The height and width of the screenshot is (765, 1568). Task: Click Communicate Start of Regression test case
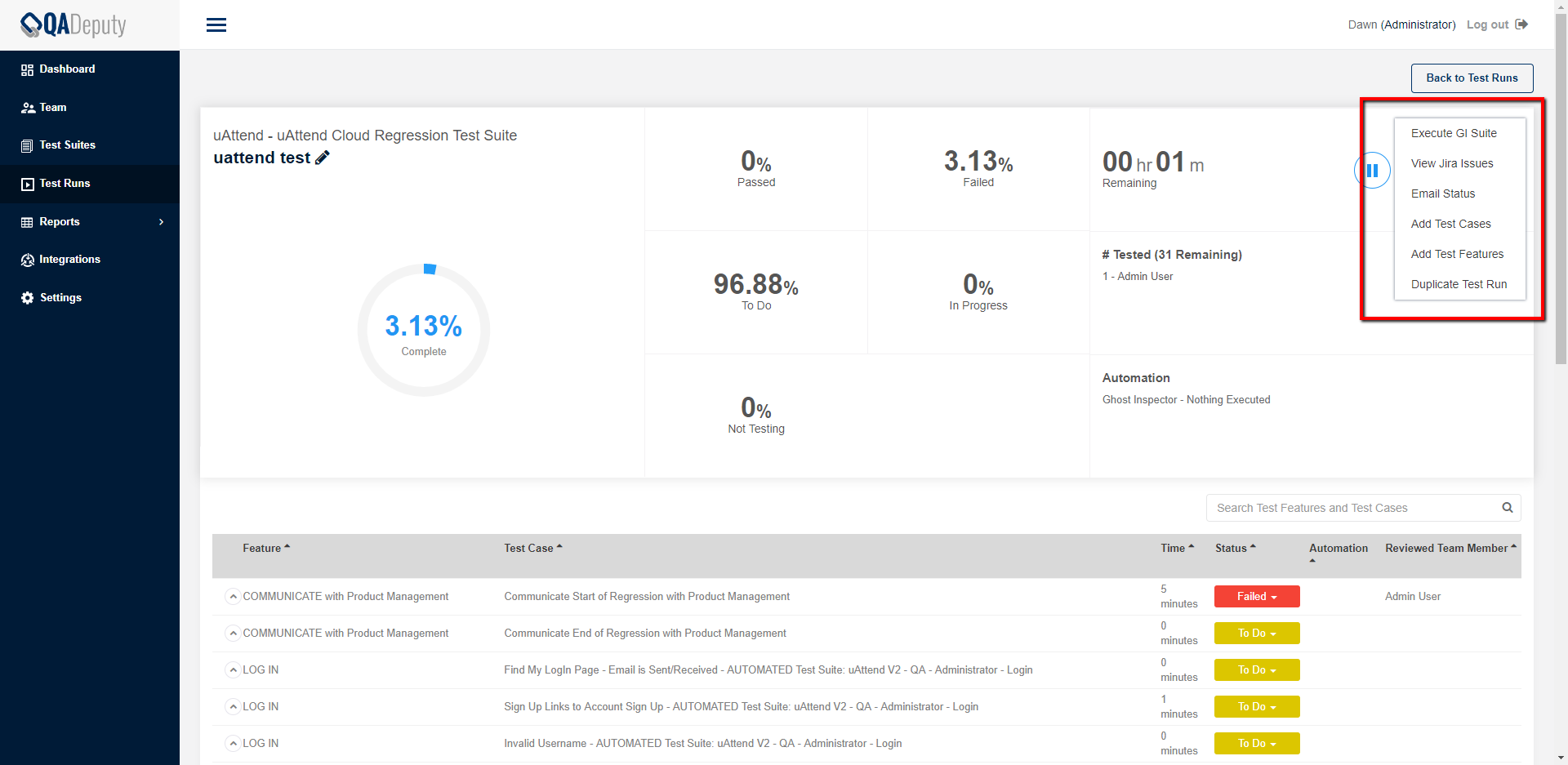pyautogui.click(x=647, y=597)
